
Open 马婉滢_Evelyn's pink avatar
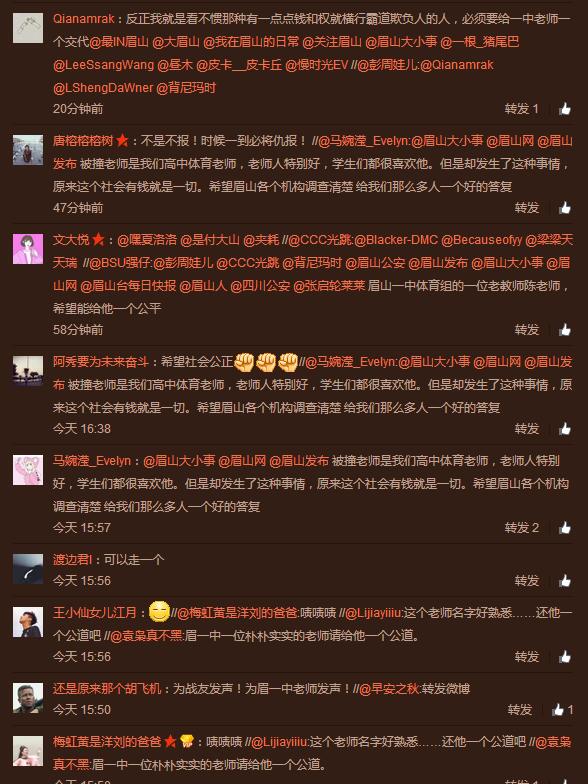(28, 470)
